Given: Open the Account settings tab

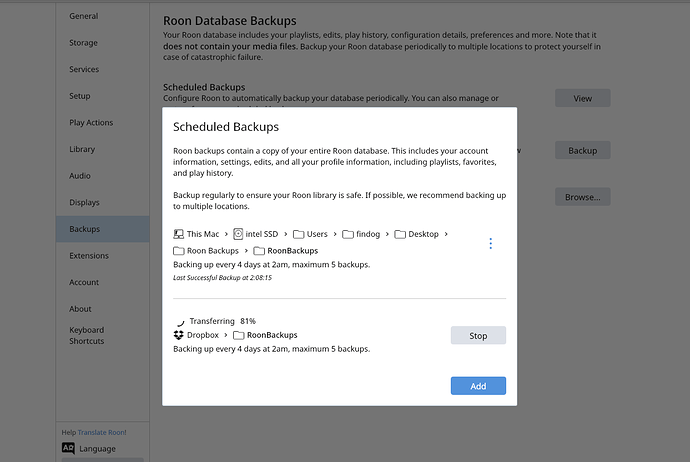Looking at the screenshot, I should 103,282.
